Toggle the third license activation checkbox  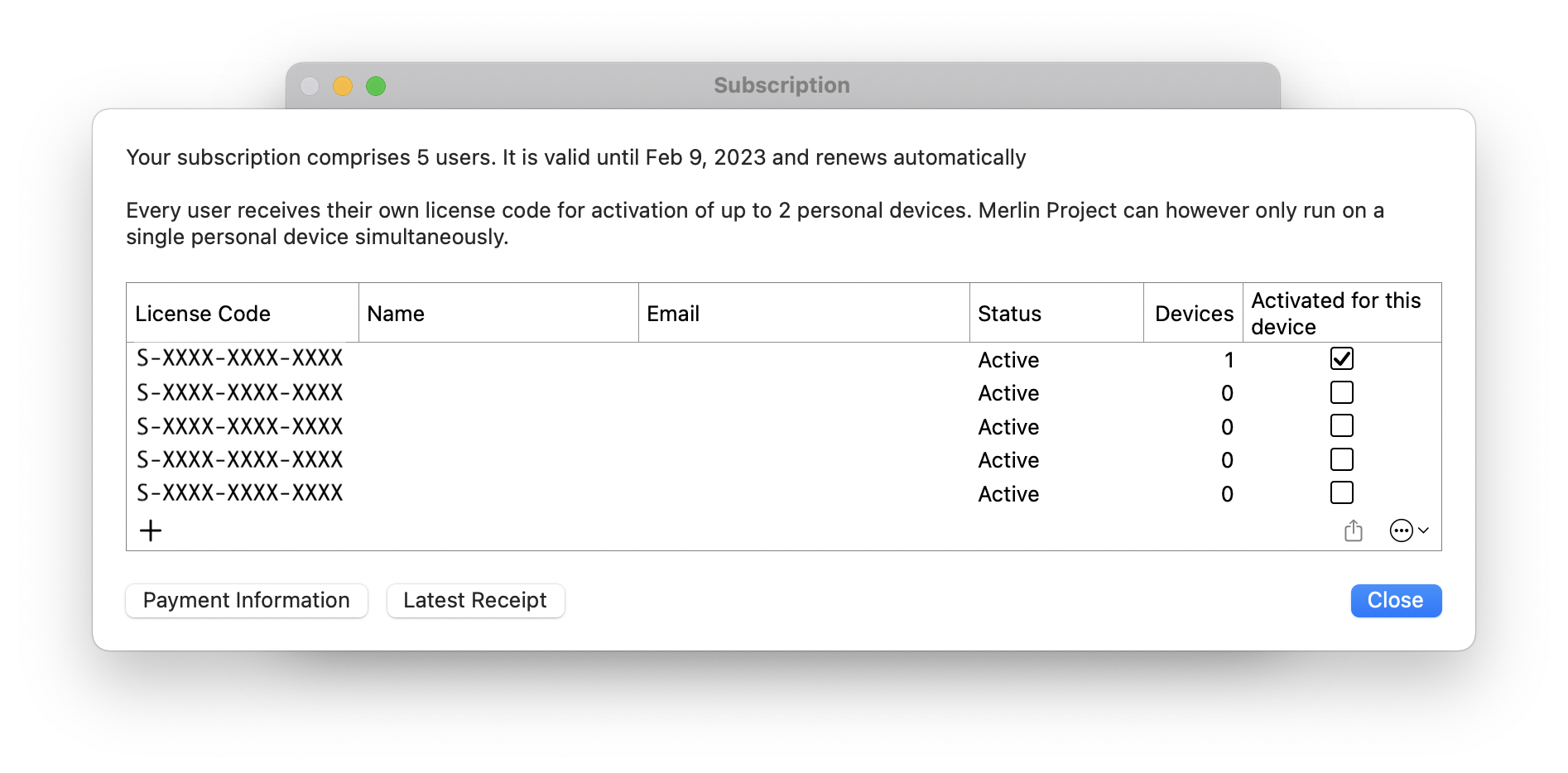click(1341, 425)
